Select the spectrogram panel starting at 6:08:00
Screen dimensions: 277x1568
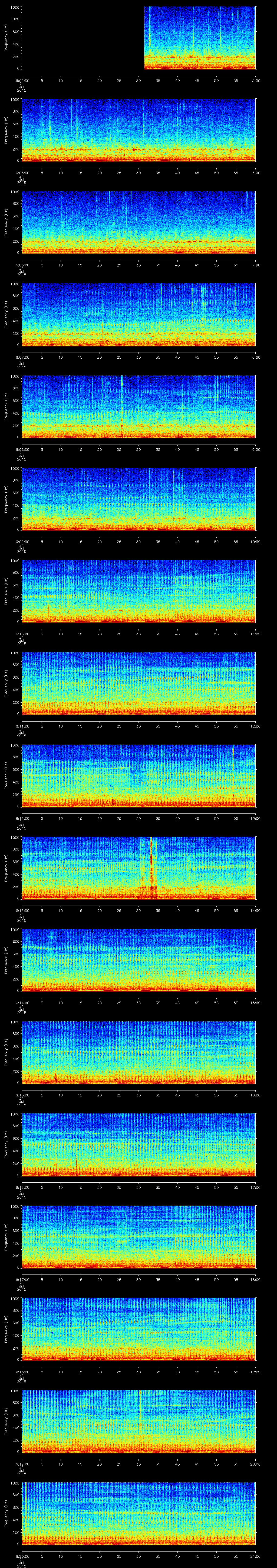pos(138,407)
